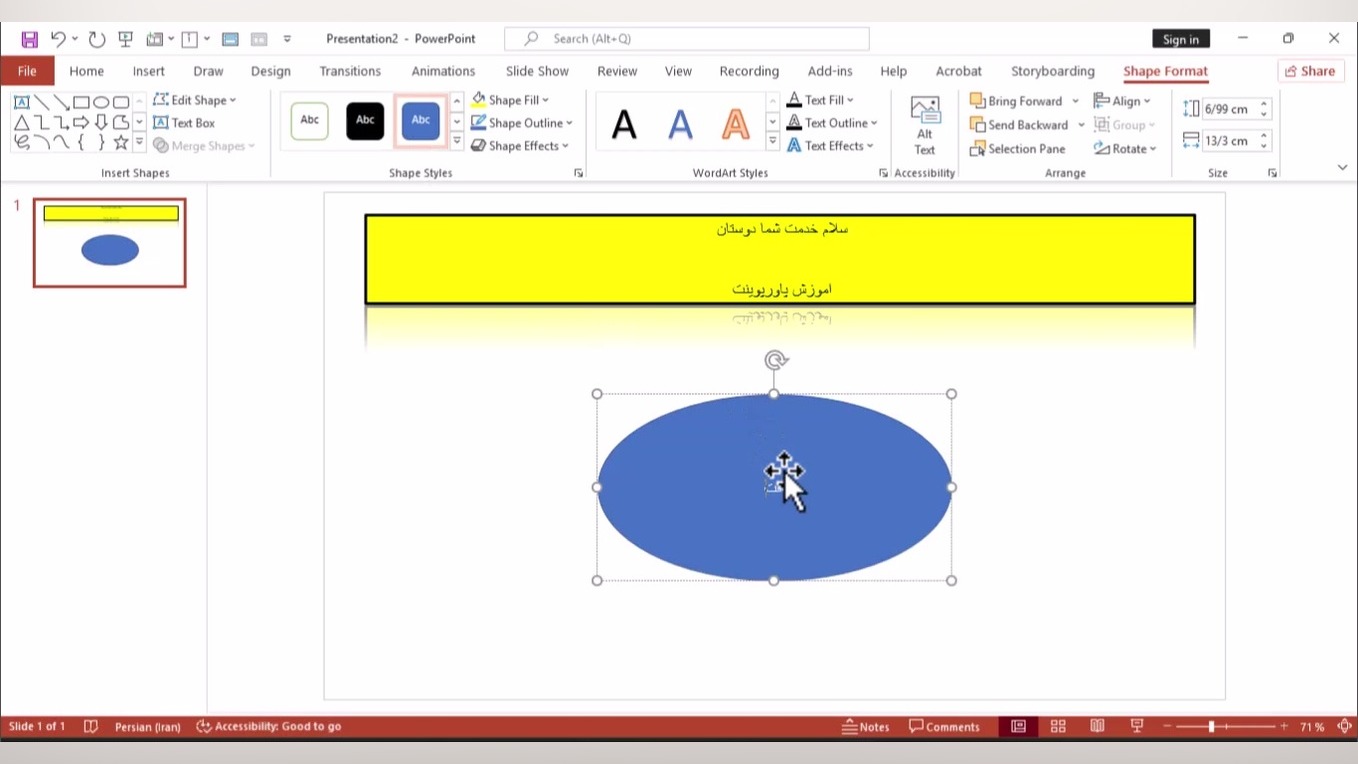Open the Slide Show tab
Viewport: 1358px width, 764px height.
[537, 71]
